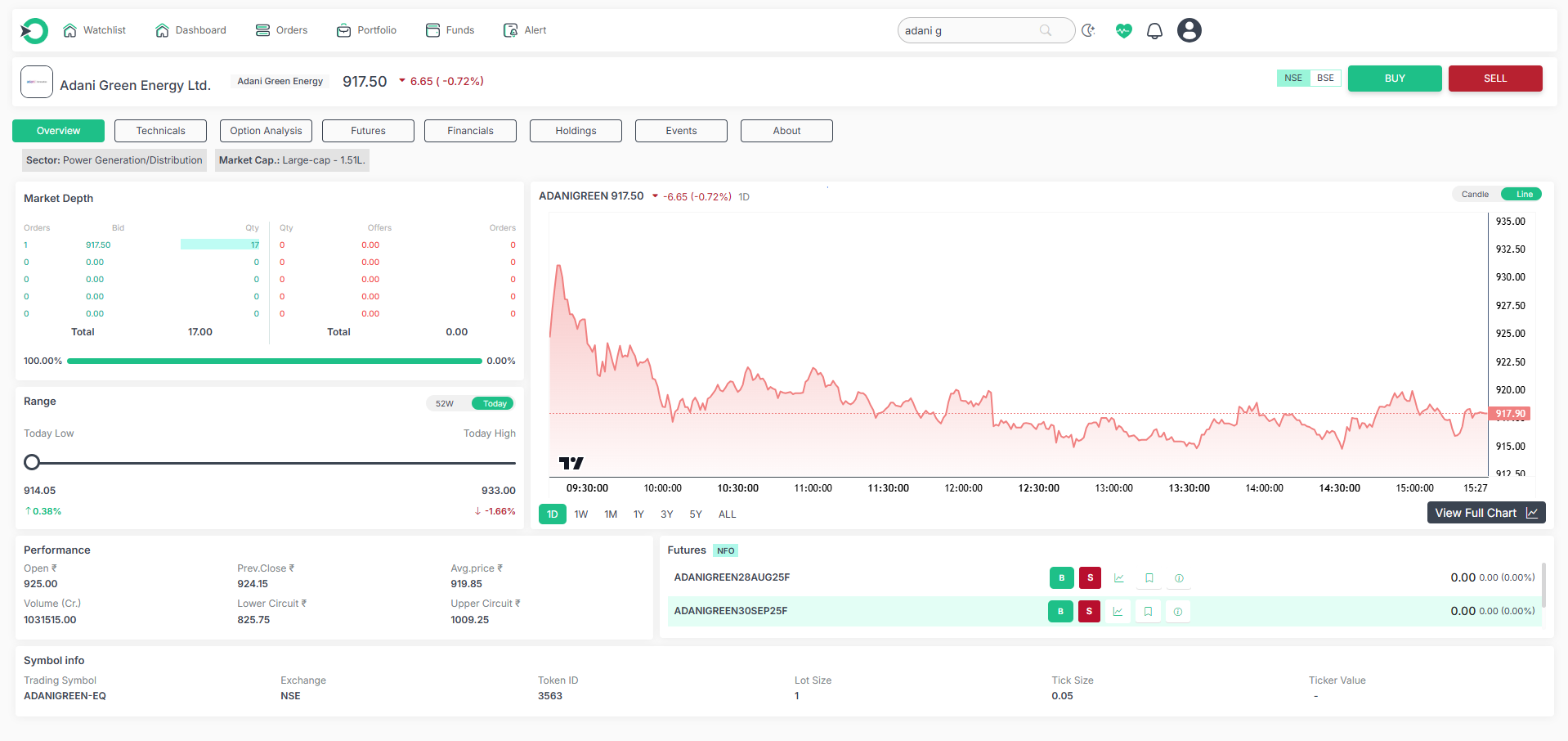Image resolution: width=1568 pixels, height=741 pixels.
Task: Switch the exchange to NSE
Action: 1293,79
